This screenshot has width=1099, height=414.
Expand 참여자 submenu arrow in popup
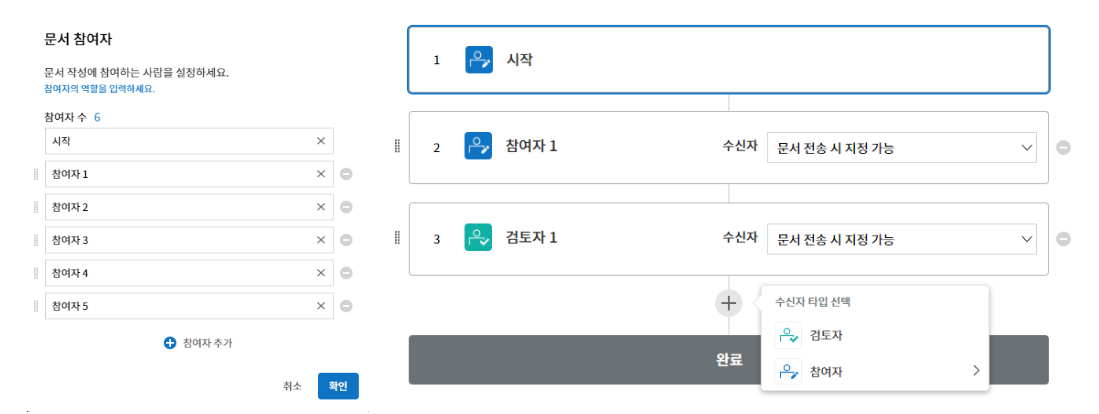point(976,371)
